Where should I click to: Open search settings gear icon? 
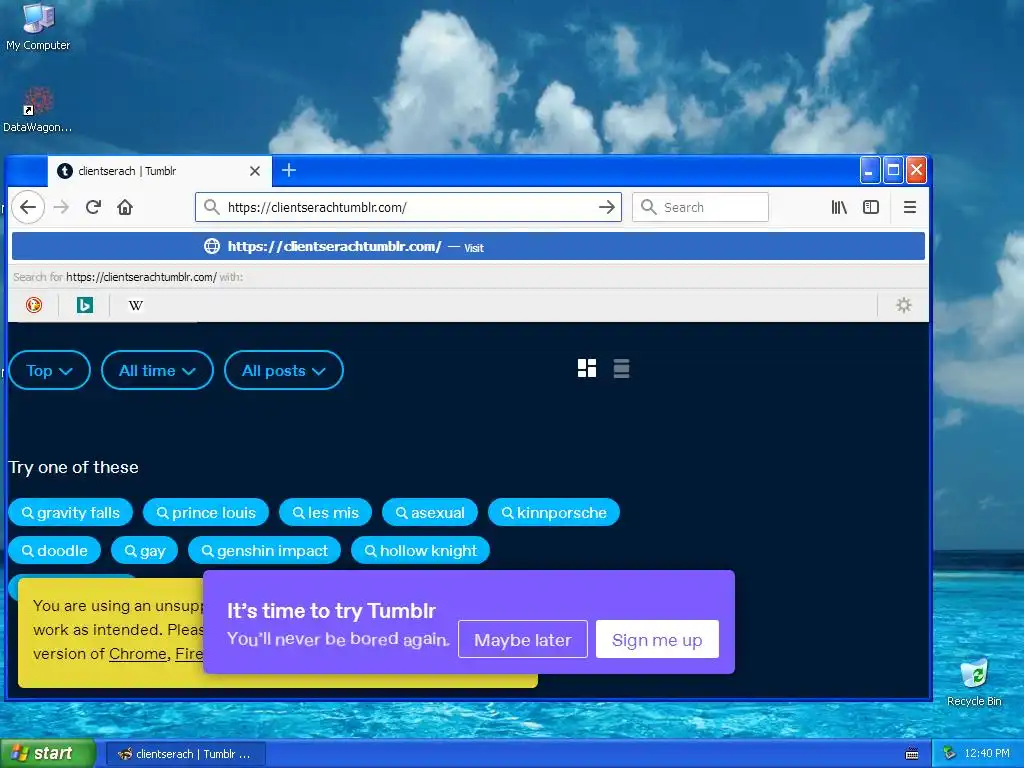tap(903, 305)
